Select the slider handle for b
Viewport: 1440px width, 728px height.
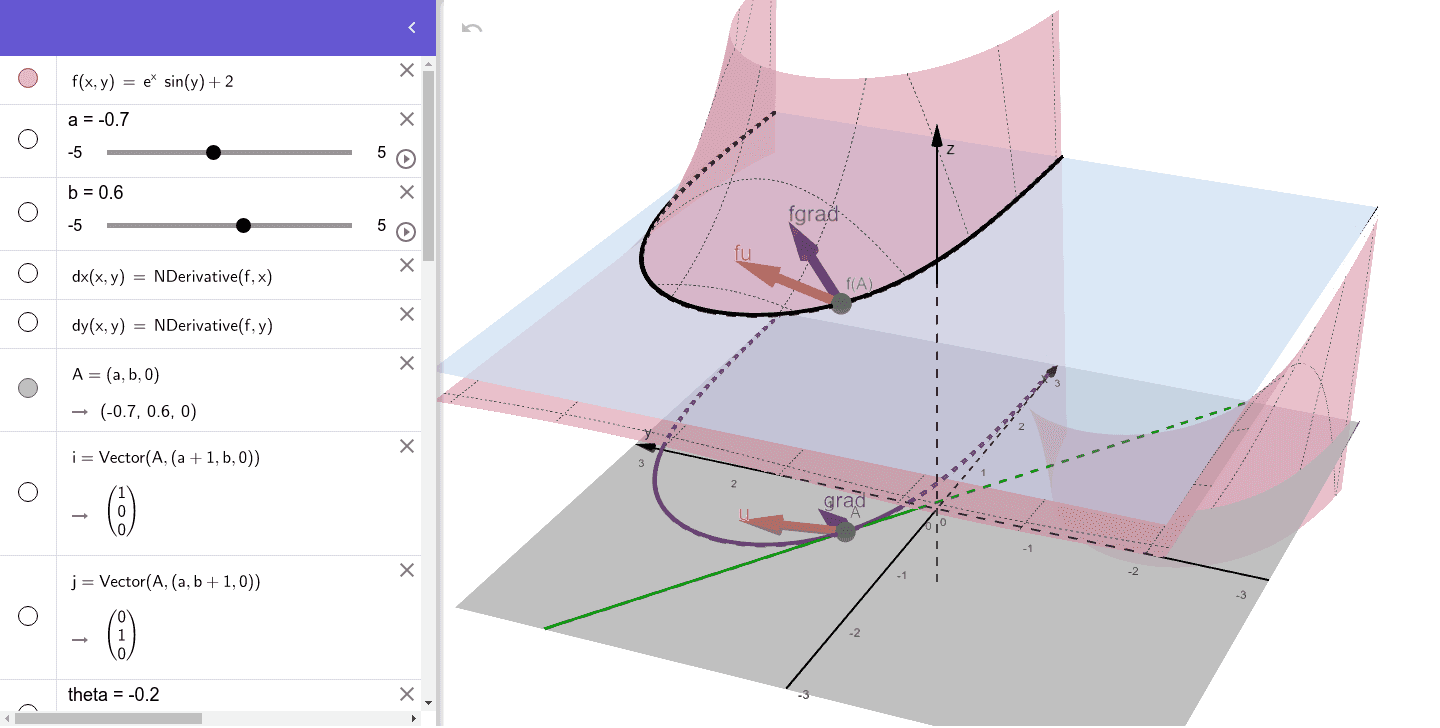[243, 225]
